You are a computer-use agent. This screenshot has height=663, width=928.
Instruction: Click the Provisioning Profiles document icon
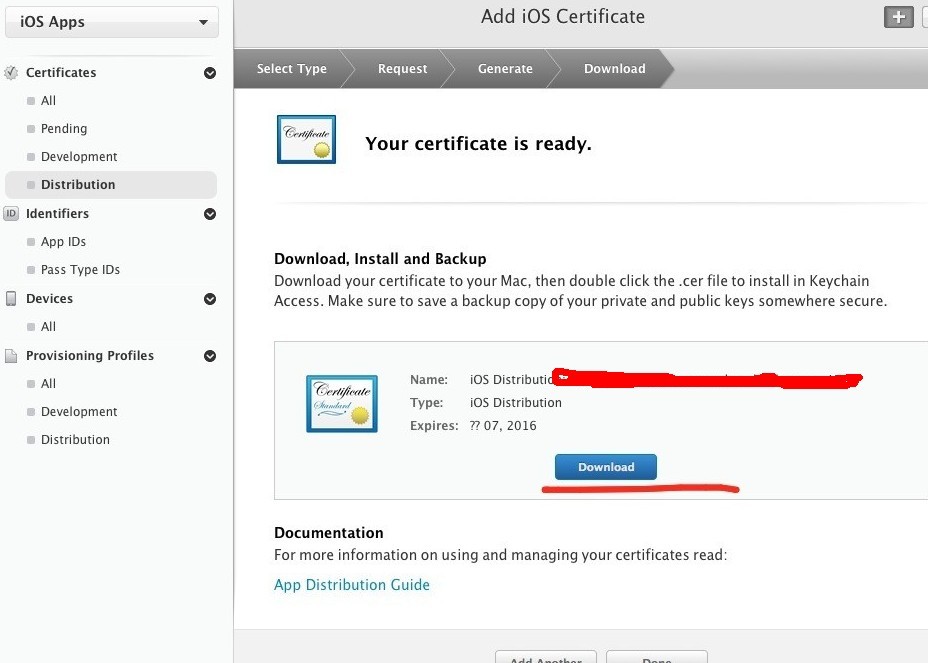point(11,356)
